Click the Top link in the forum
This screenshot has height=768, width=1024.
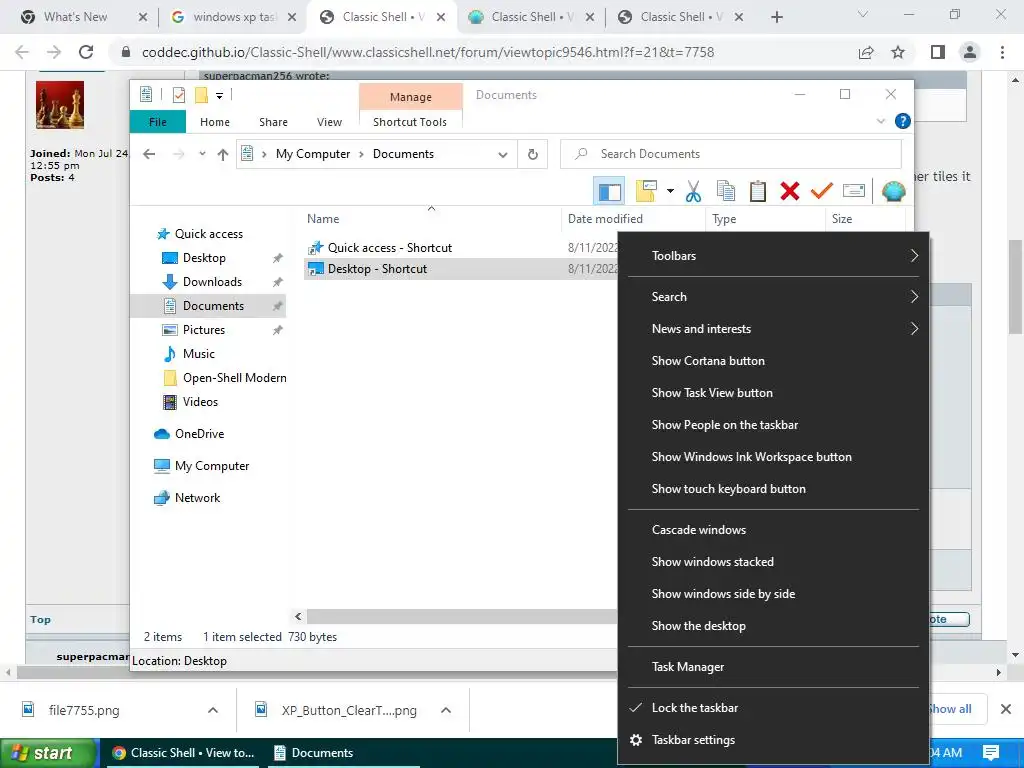(x=40, y=620)
